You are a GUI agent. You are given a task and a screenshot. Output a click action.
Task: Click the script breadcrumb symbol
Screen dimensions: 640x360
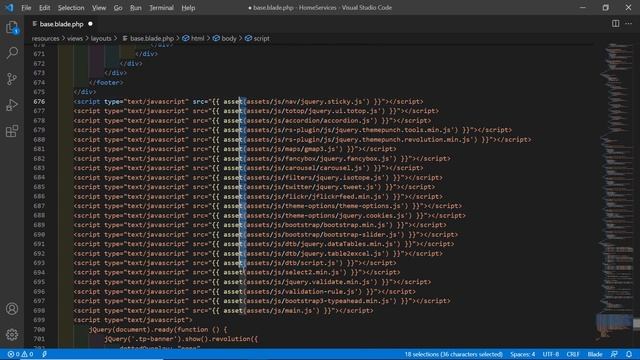click(257, 38)
